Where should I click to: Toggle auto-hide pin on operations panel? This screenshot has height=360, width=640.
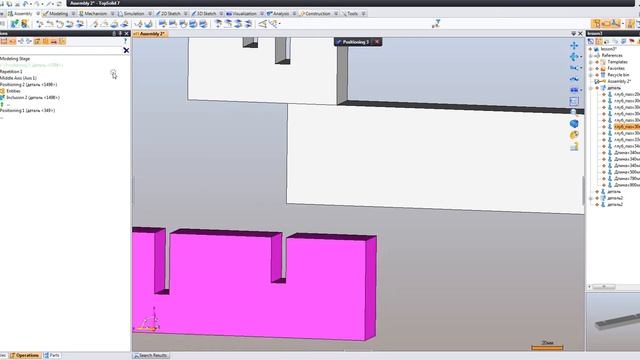[120, 33]
